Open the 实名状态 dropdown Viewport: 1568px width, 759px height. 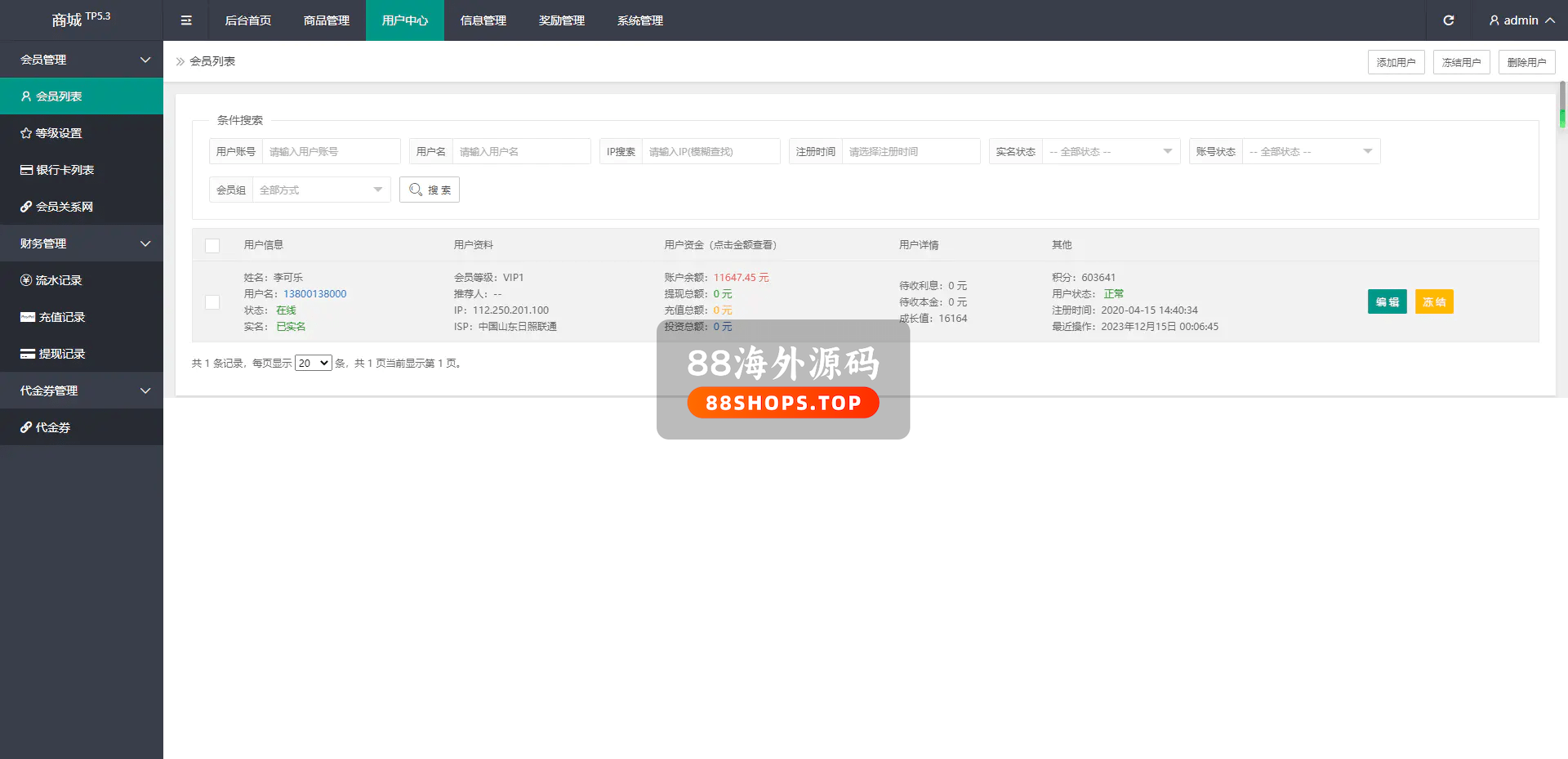1110,152
